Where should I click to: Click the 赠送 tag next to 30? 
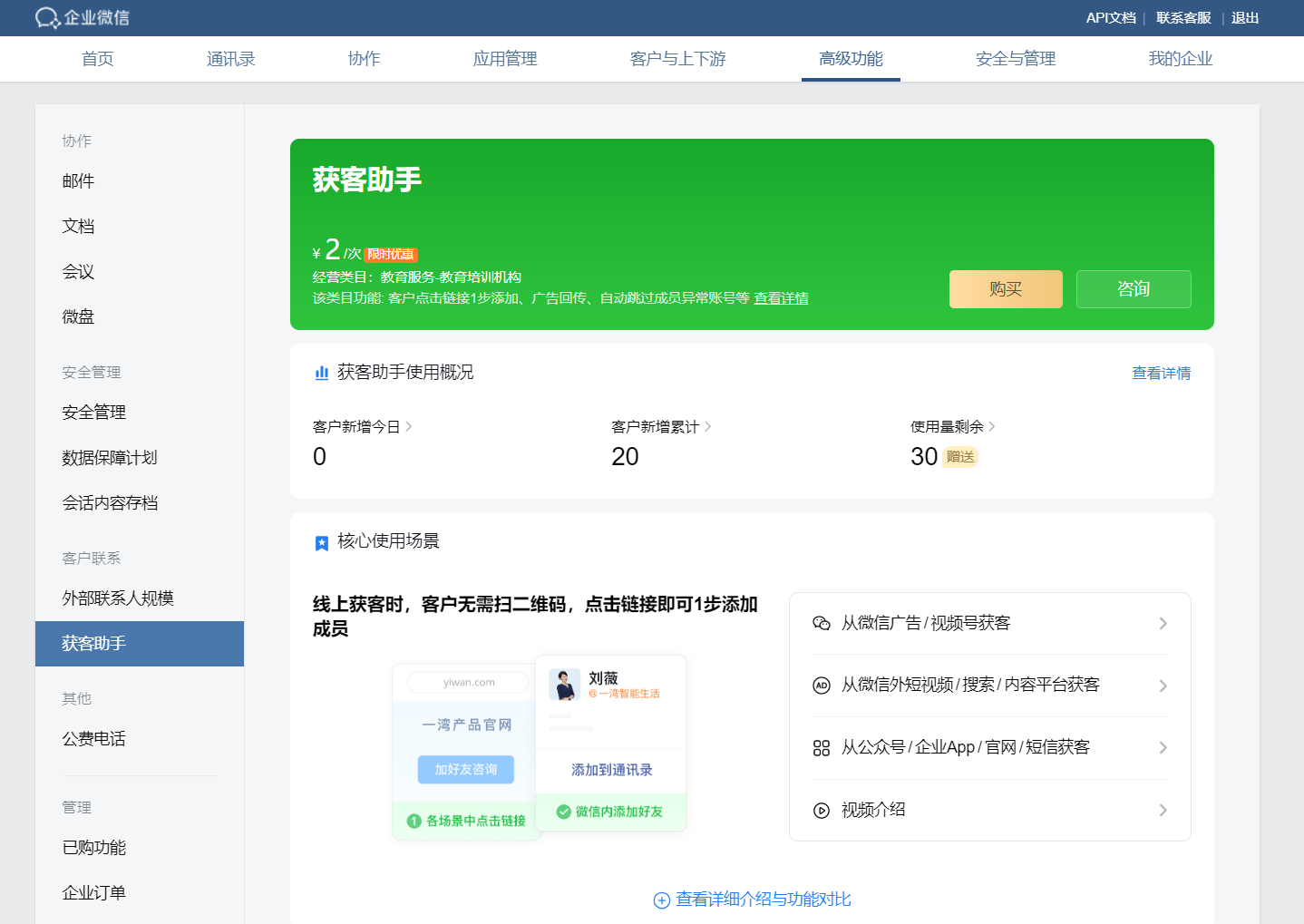(960, 457)
